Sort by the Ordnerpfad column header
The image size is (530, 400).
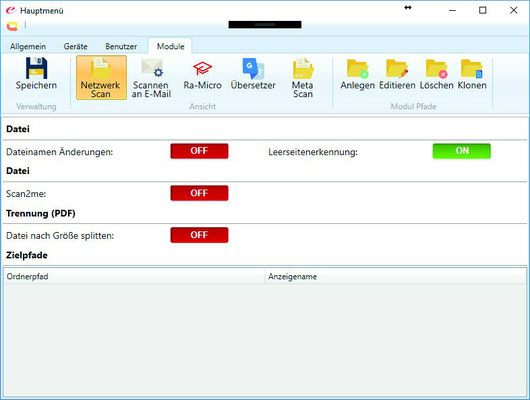click(x=135, y=277)
